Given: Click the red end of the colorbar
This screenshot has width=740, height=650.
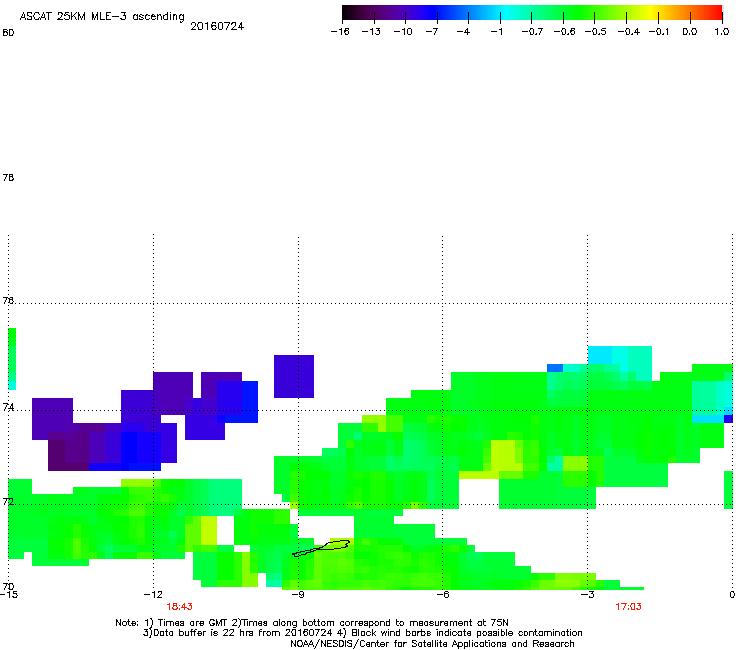Looking at the screenshot, I should tap(715, 13).
